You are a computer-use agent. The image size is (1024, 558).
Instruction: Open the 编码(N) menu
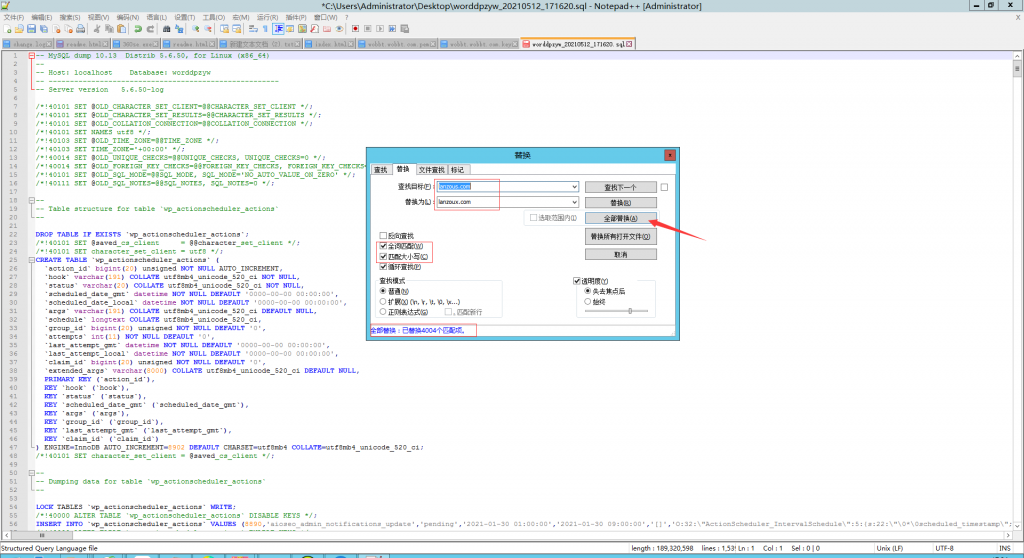click(129, 17)
